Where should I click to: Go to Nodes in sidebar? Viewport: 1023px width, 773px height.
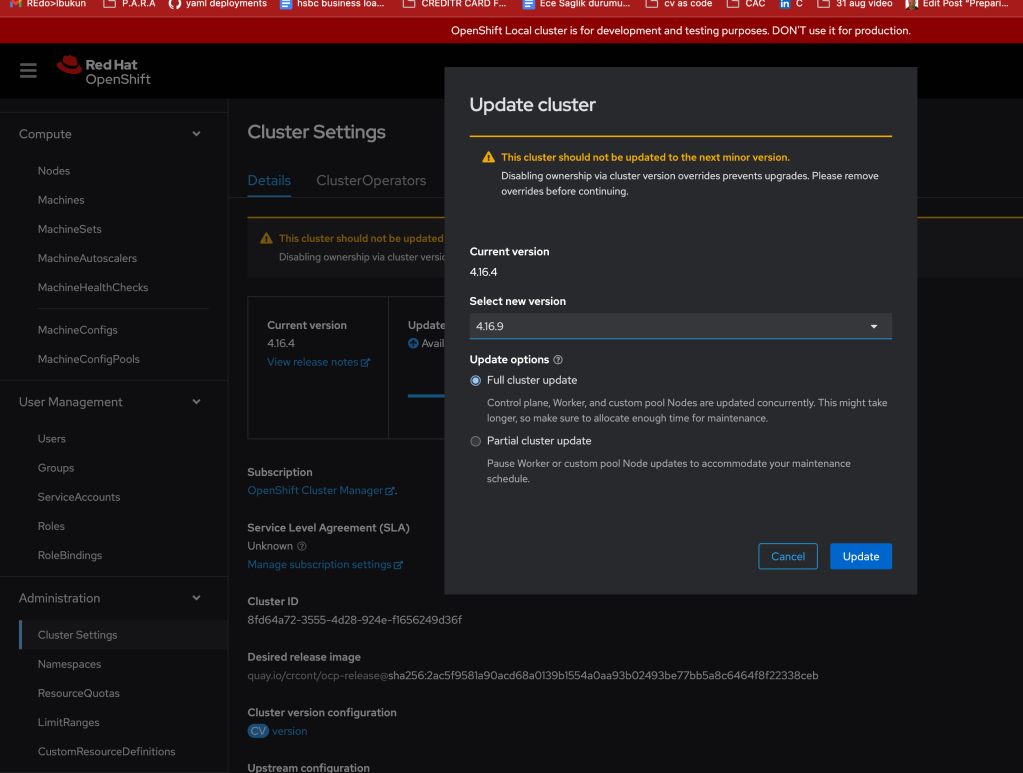[x=53, y=171]
